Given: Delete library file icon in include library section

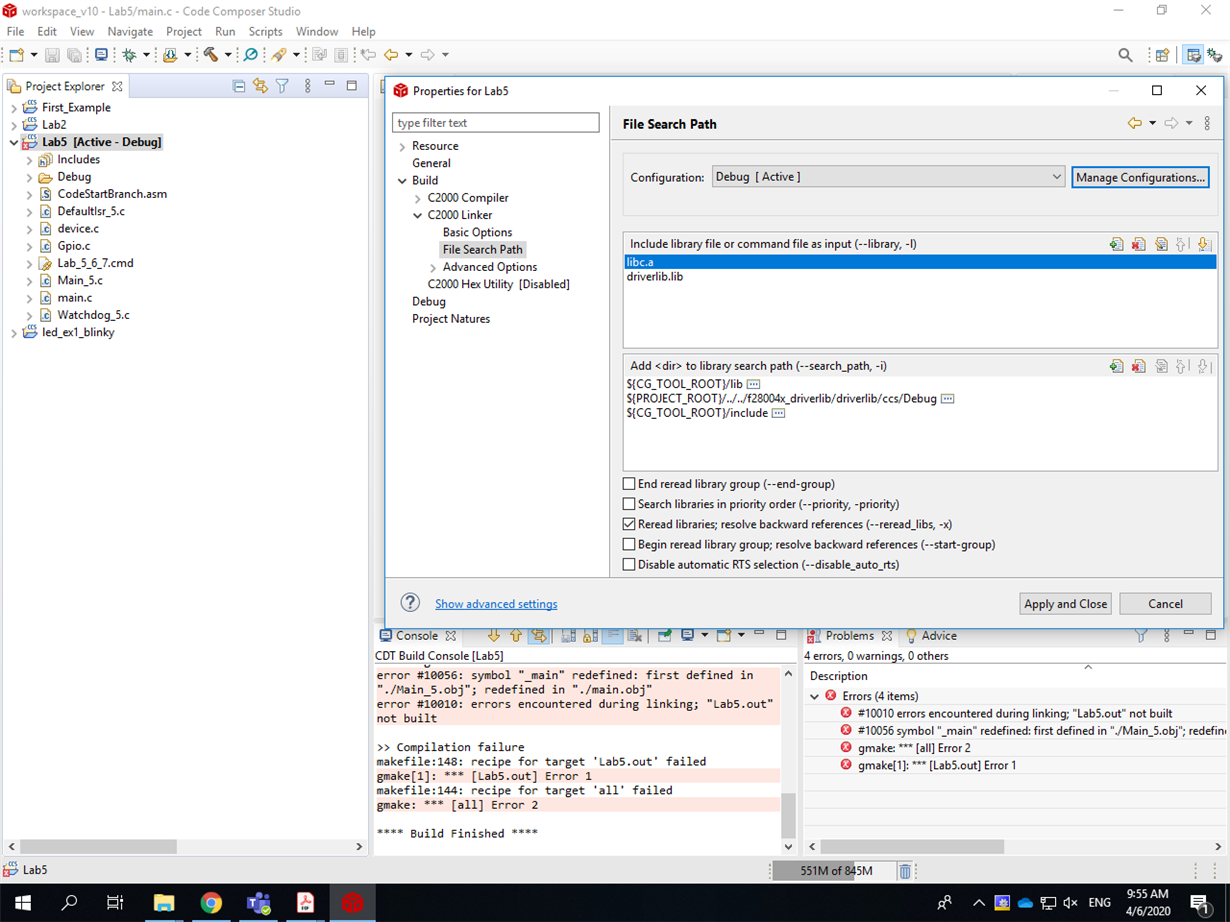Looking at the screenshot, I should [x=1138, y=244].
